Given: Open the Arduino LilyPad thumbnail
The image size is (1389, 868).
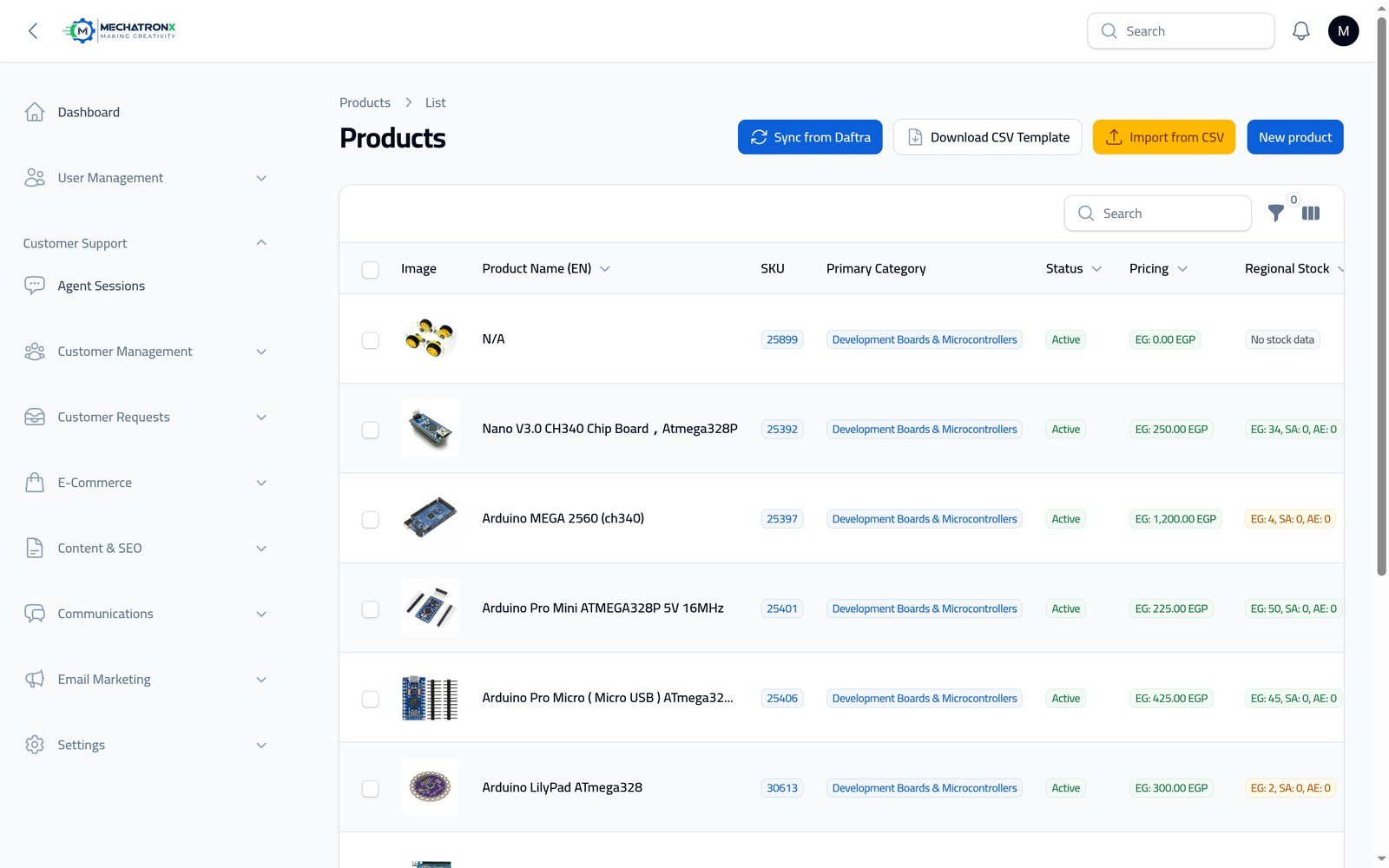Looking at the screenshot, I should click(x=430, y=787).
